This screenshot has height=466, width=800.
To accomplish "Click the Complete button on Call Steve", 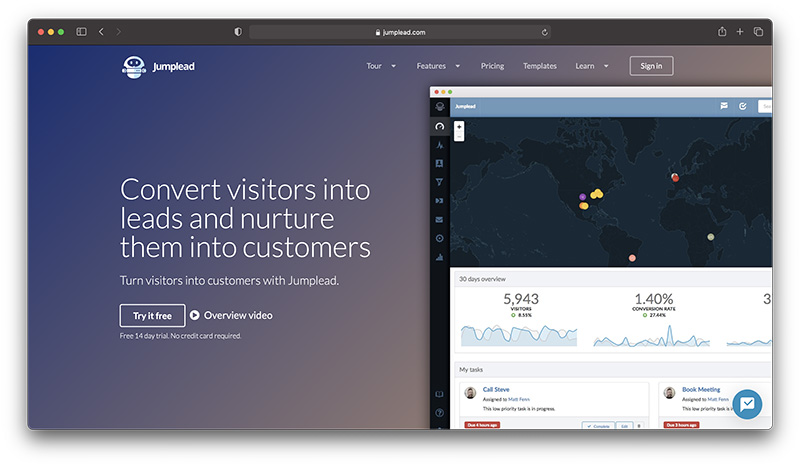I will (598, 425).
